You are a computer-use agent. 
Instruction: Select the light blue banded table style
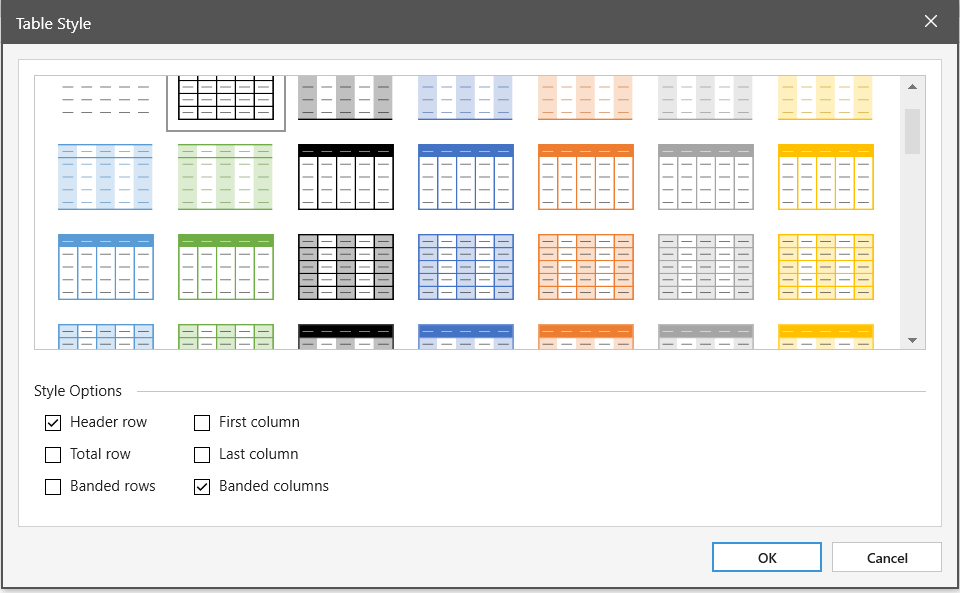tap(106, 177)
